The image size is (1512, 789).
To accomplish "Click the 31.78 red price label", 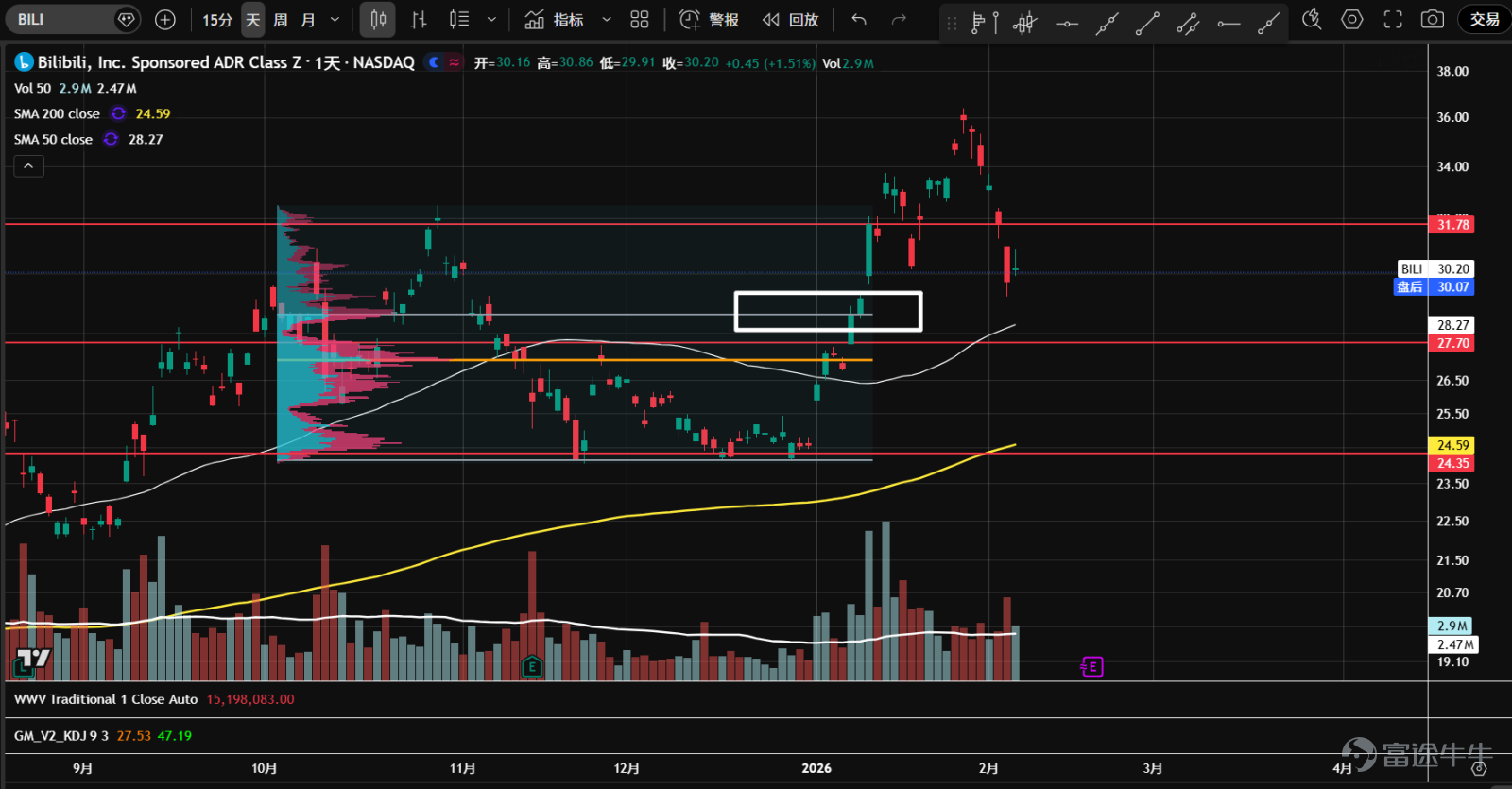I will coord(1452,224).
